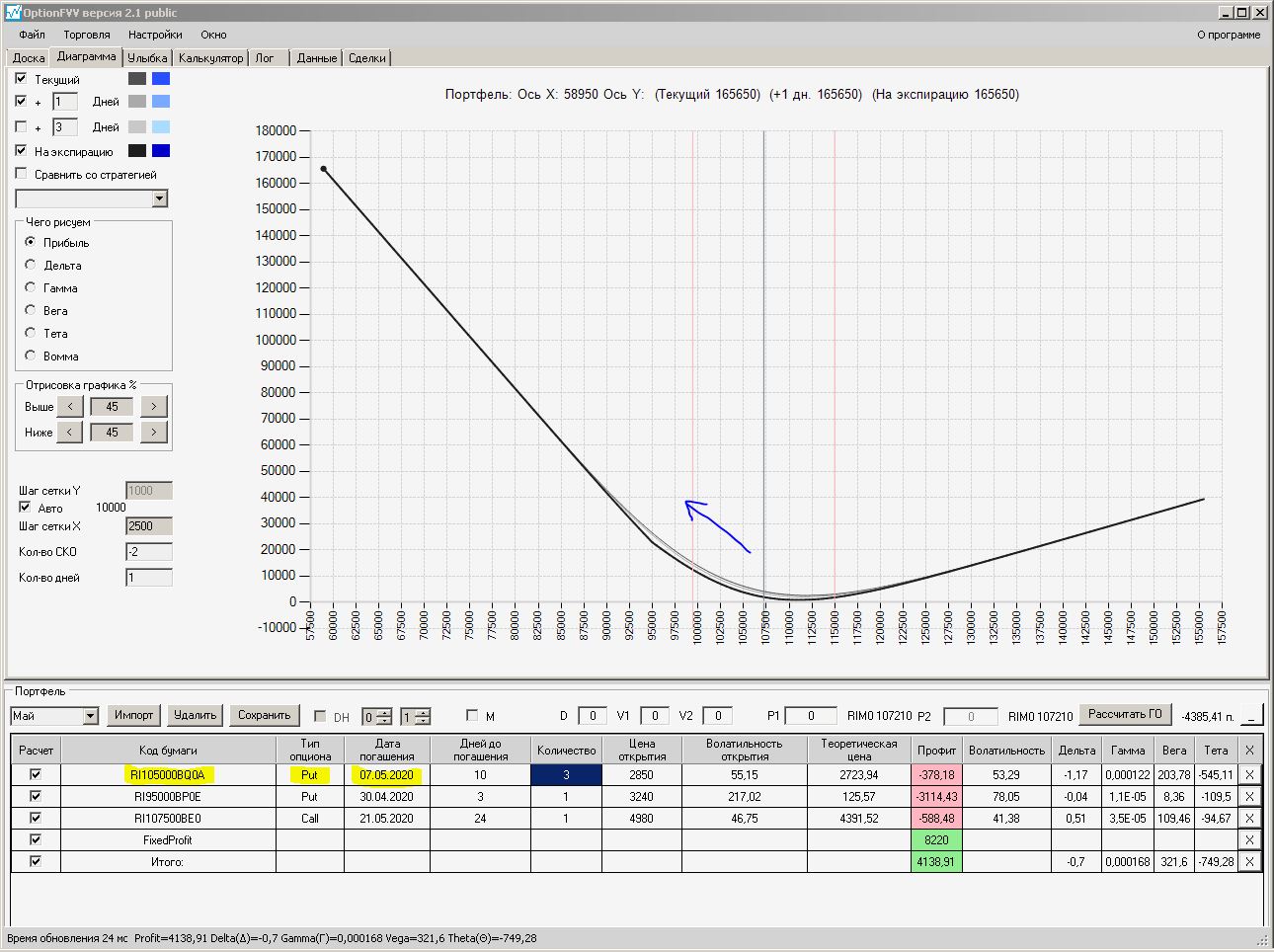Click the Сохранить button
This screenshot has height=952, width=1274.
[265, 715]
